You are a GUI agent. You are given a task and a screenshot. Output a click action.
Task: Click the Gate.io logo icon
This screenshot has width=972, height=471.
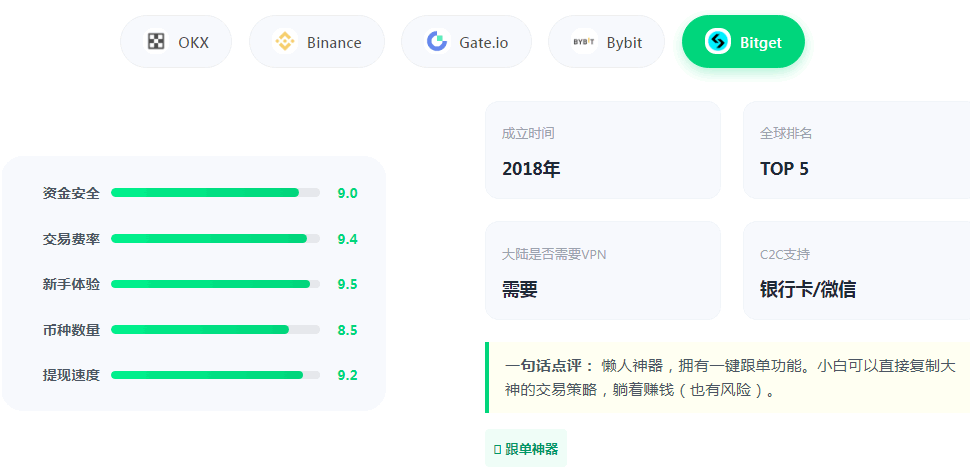tap(437, 42)
